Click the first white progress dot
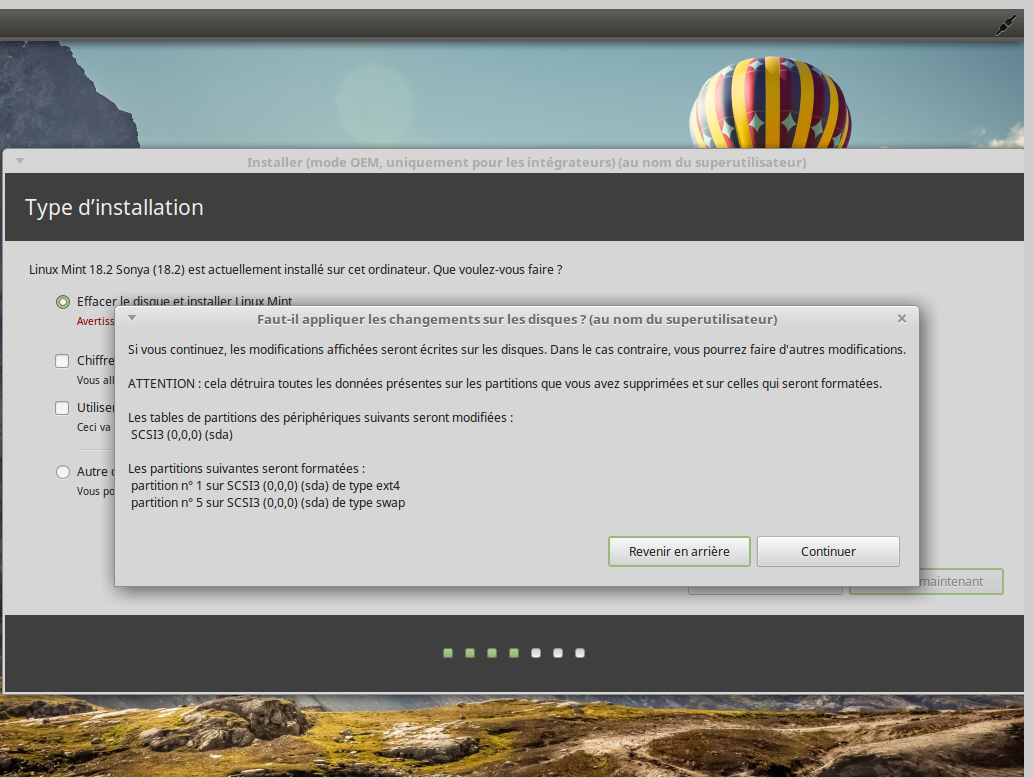This screenshot has height=778, width=1033. click(536, 653)
